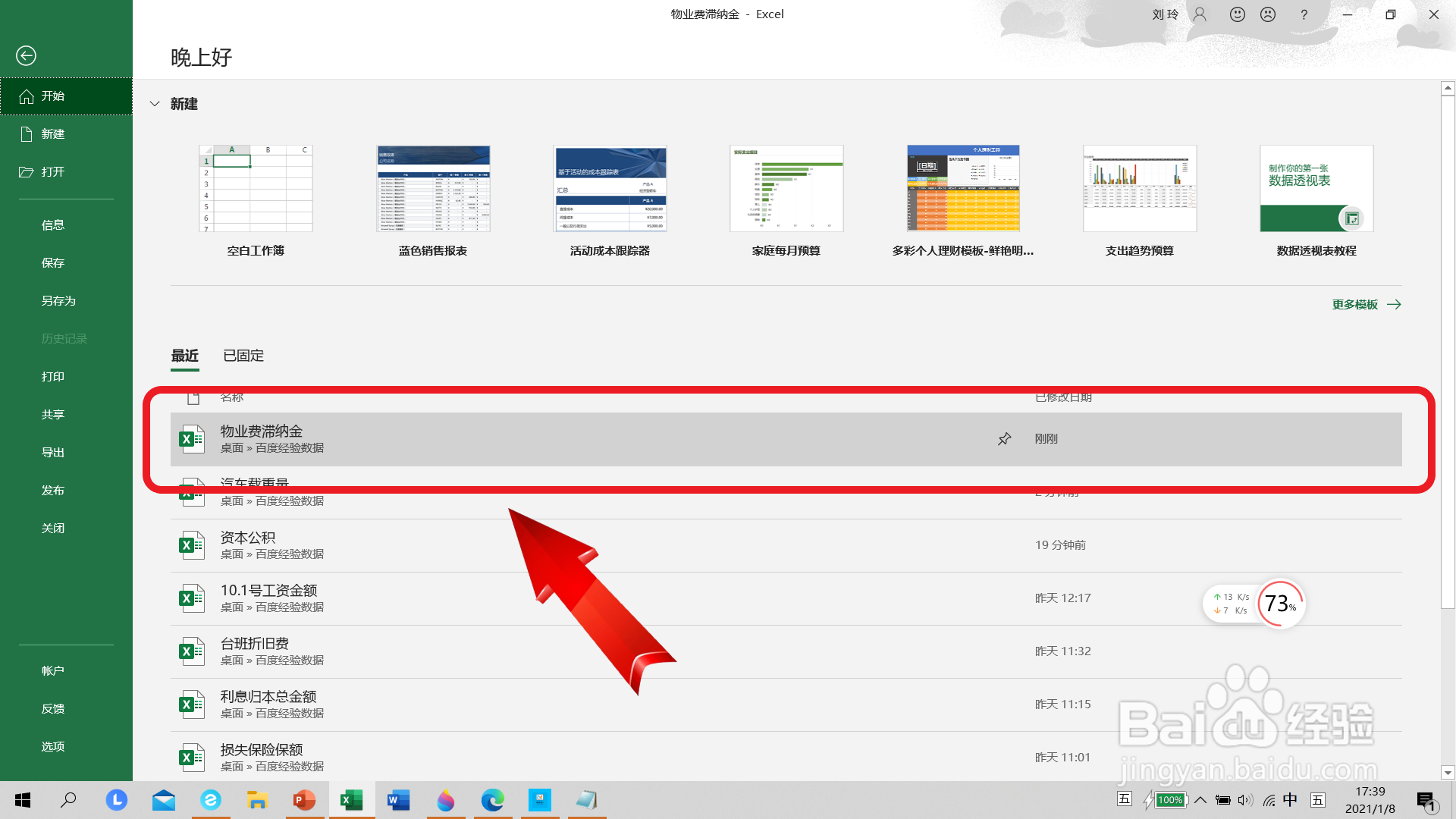The image size is (1456, 819).
Task: Open the 打印 page
Action: coord(66,377)
